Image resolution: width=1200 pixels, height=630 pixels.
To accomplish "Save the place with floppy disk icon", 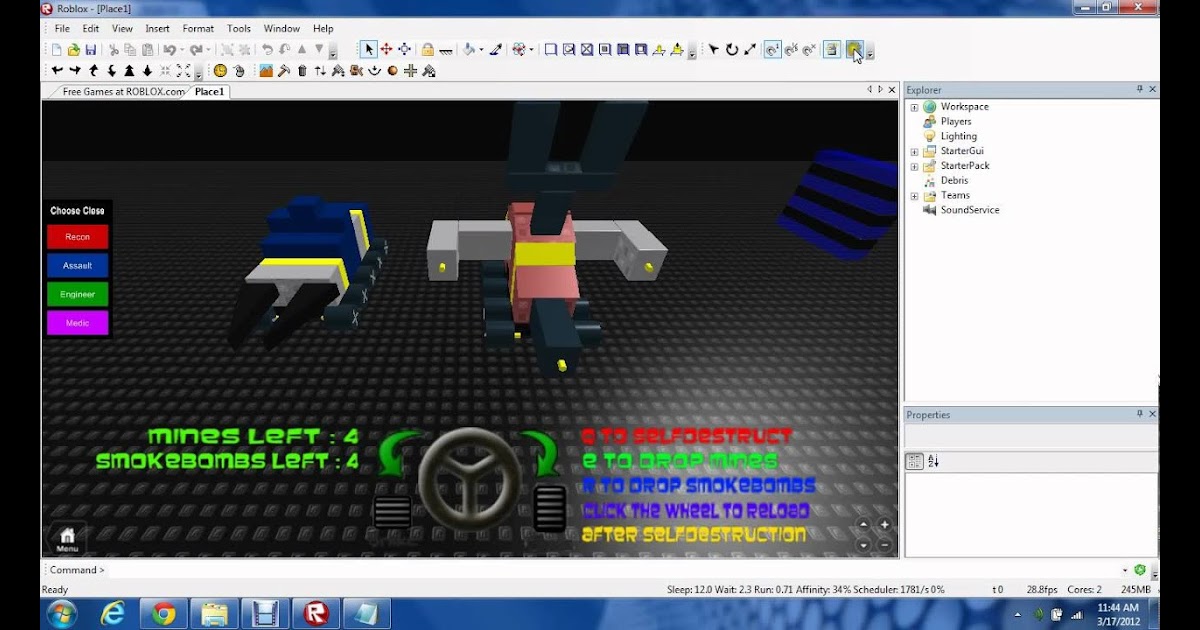I will 91,50.
